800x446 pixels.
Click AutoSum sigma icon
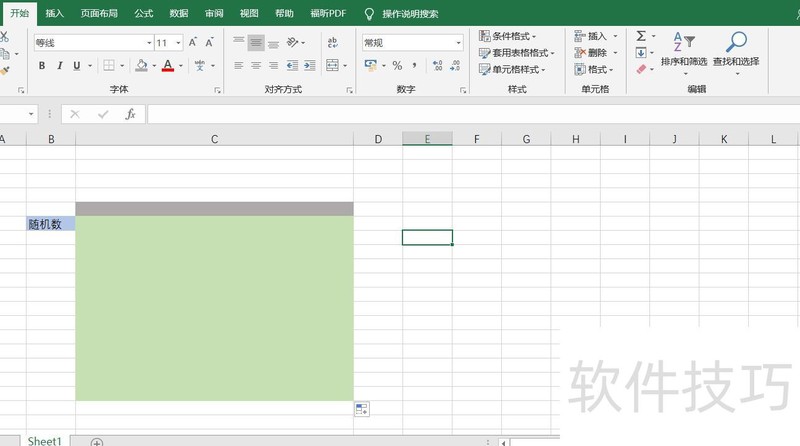tap(641, 36)
